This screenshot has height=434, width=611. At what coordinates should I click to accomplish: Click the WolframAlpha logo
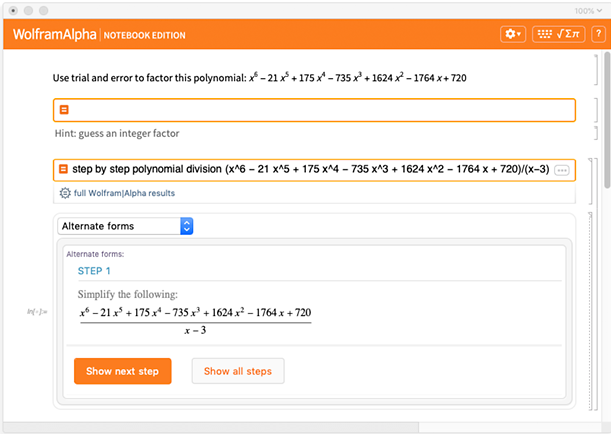55,34
